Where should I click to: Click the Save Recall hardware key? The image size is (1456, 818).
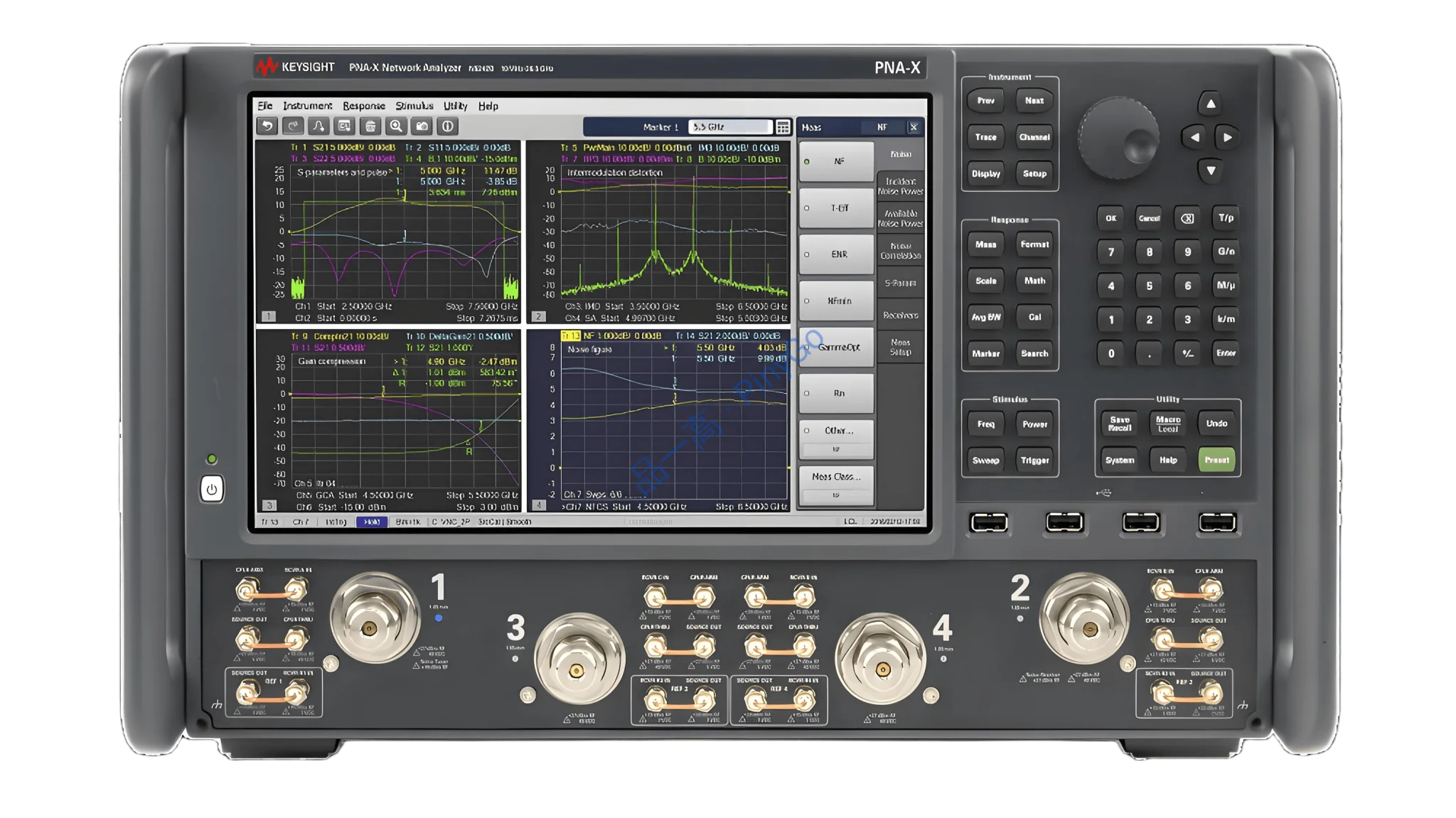coord(1120,424)
